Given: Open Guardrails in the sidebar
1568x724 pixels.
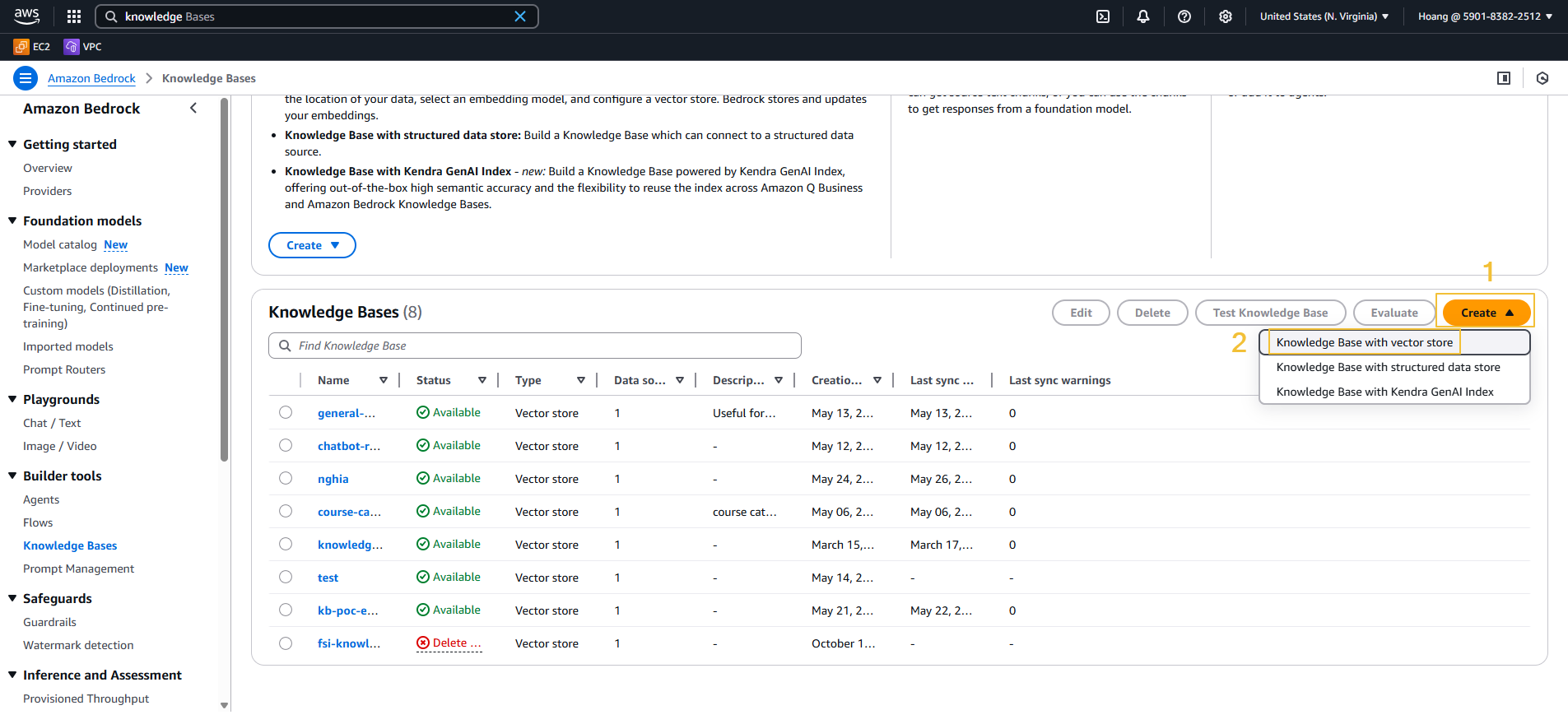Looking at the screenshot, I should 49,622.
